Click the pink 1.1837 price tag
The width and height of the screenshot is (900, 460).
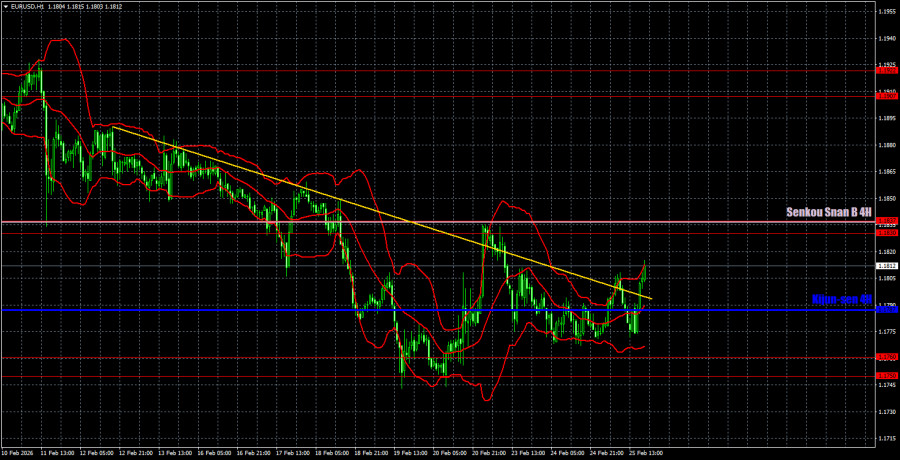[887, 221]
